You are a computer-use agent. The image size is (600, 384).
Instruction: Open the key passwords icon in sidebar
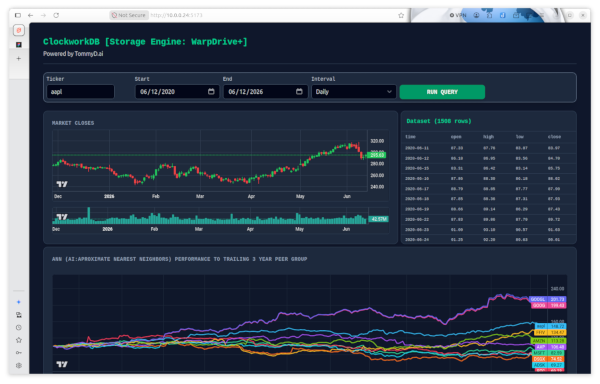(x=19, y=353)
